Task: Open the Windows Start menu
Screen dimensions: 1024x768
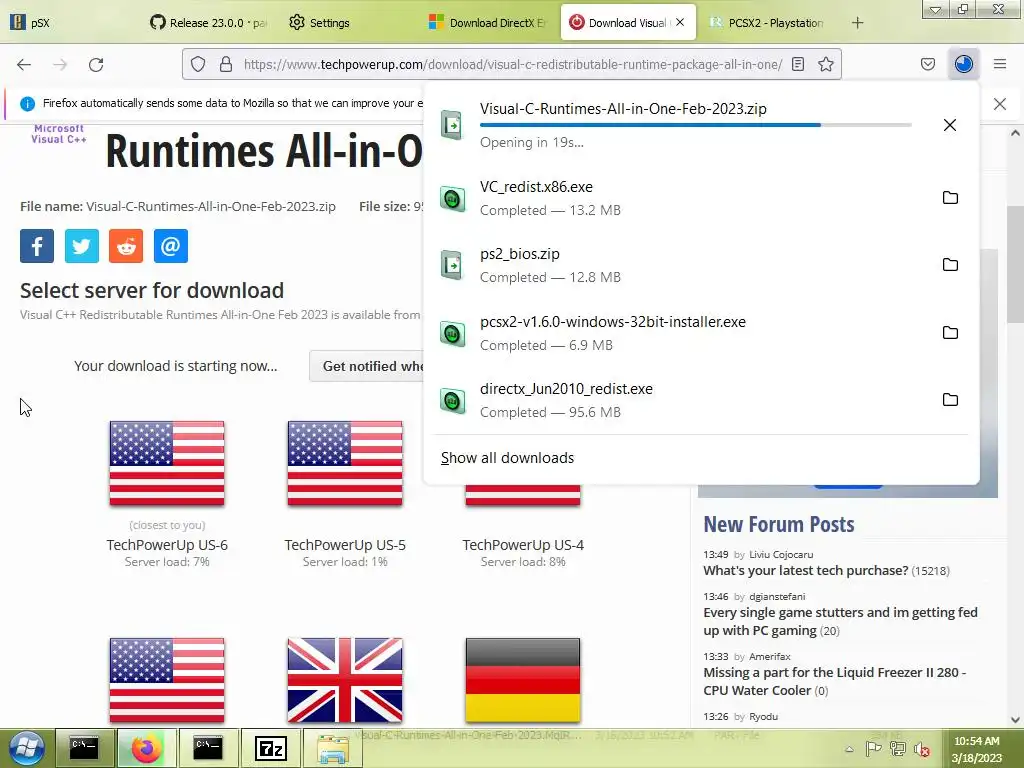Action: 26,748
